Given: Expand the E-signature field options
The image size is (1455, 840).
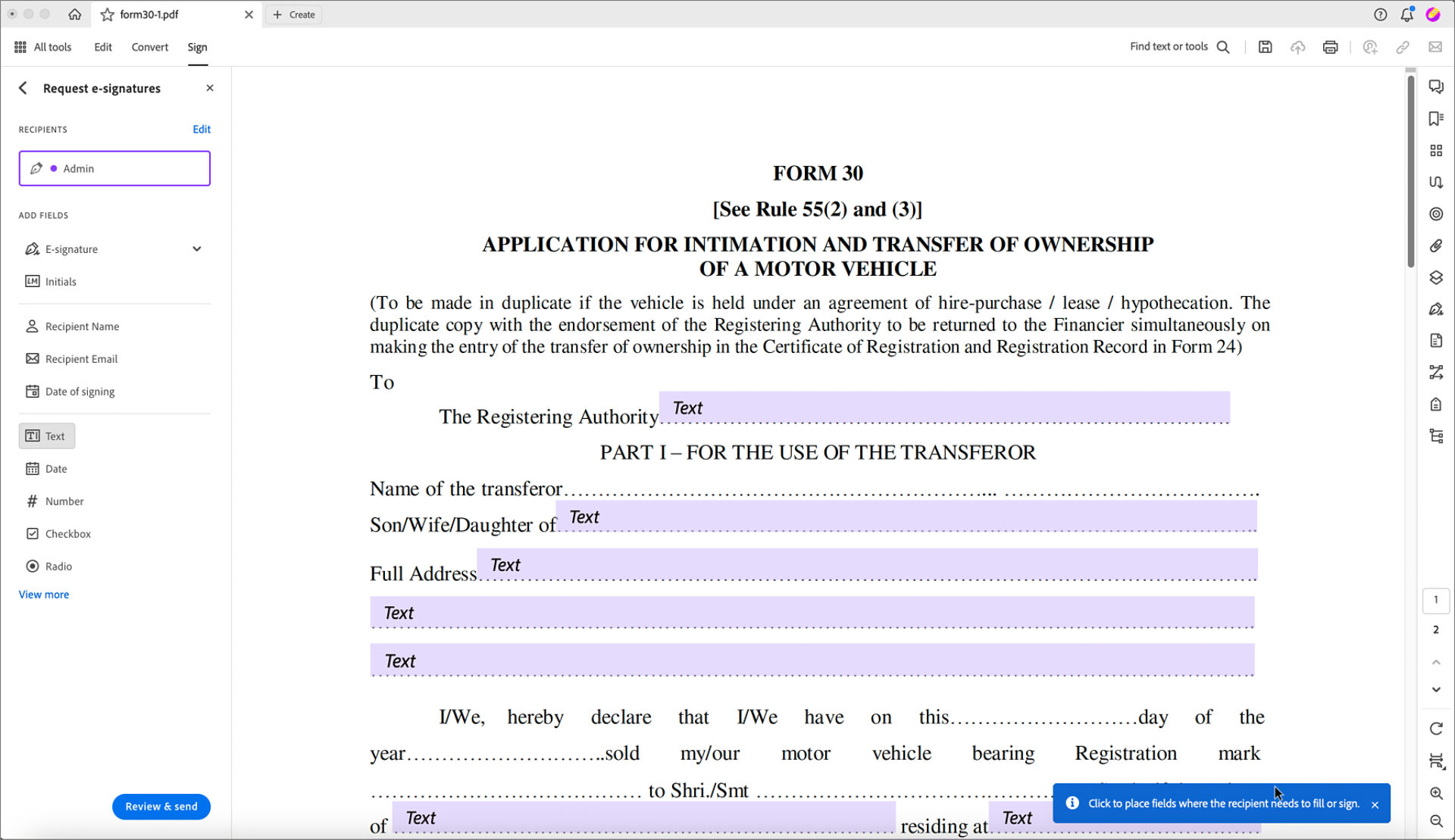Looking at the screenshot, I should click(x=196, y=248).
